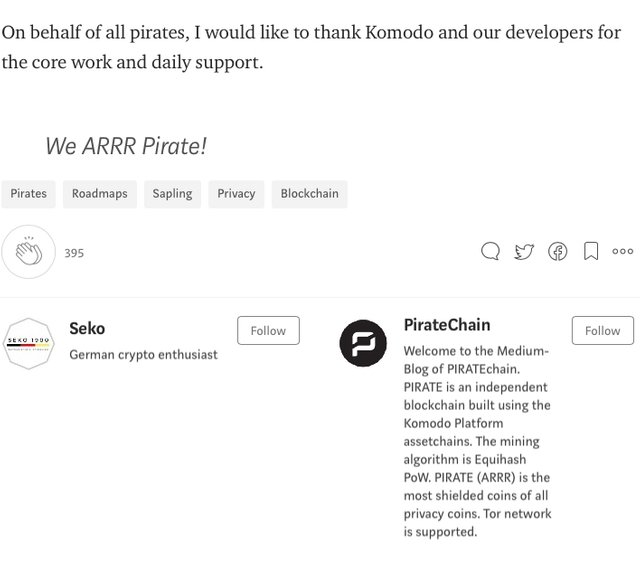Open the Privacy tag
The image size is (640, 561).
[x=236, y=194]
